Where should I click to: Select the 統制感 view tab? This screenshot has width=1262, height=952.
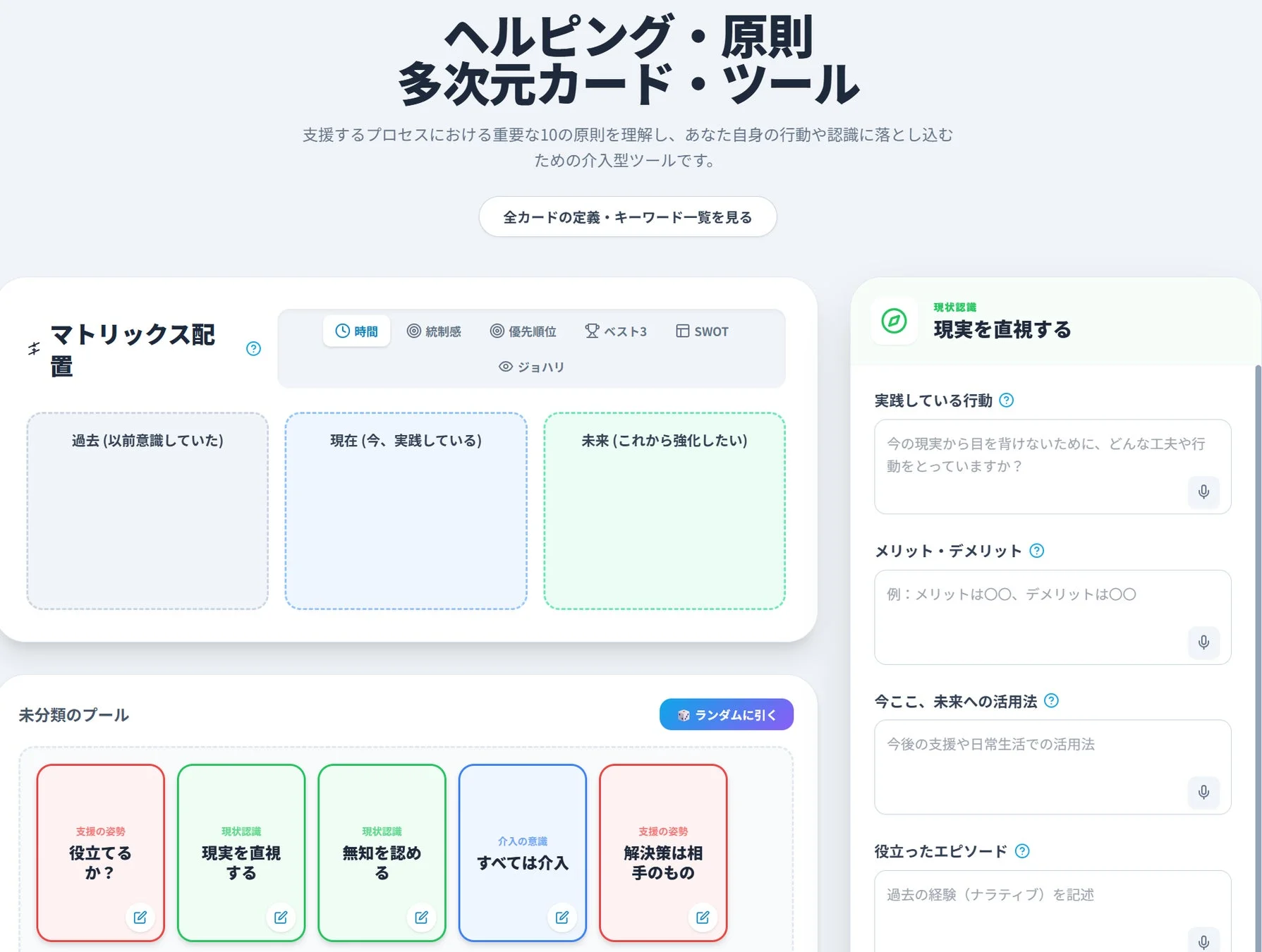click(435, 331)
